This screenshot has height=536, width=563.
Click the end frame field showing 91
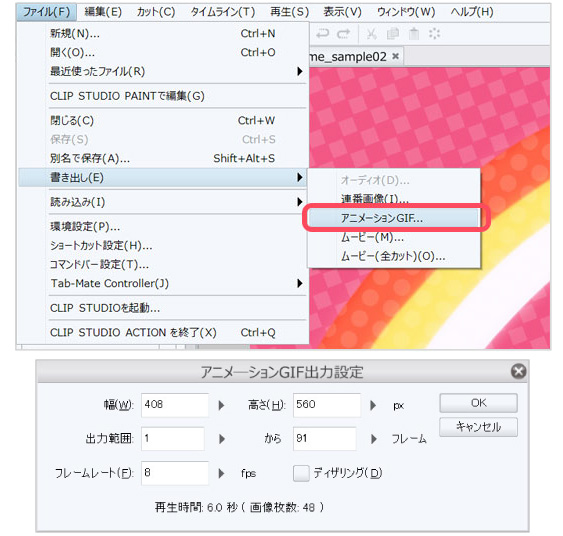[x=325, y=439]
